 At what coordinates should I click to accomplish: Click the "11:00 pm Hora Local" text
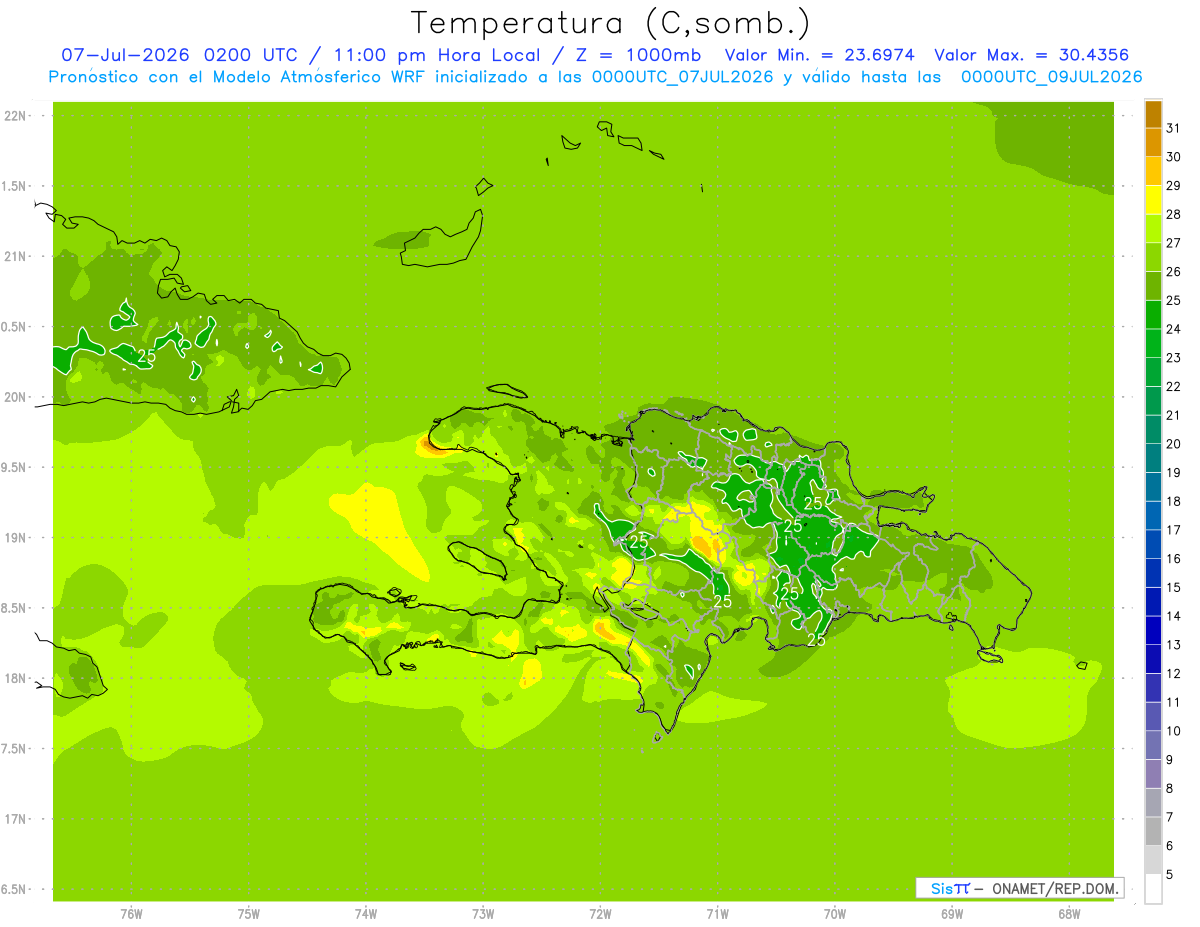tap(436, 55)
